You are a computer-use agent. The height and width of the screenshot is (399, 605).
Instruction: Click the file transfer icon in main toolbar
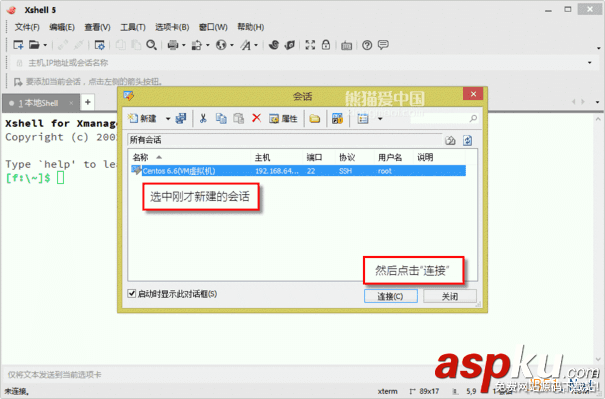click(197, 45)
